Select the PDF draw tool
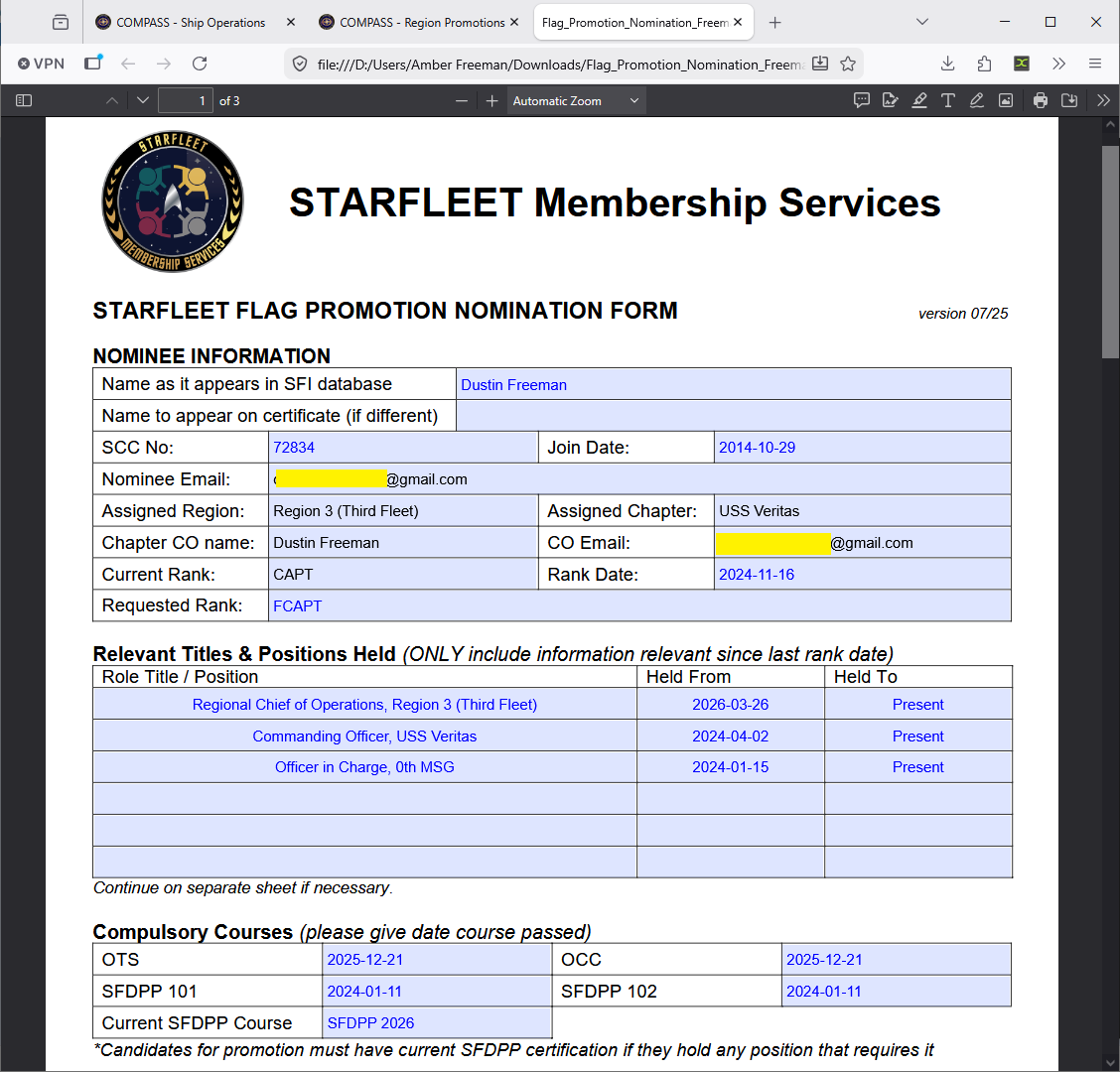1120x1072 pixels. pos(976,100)
